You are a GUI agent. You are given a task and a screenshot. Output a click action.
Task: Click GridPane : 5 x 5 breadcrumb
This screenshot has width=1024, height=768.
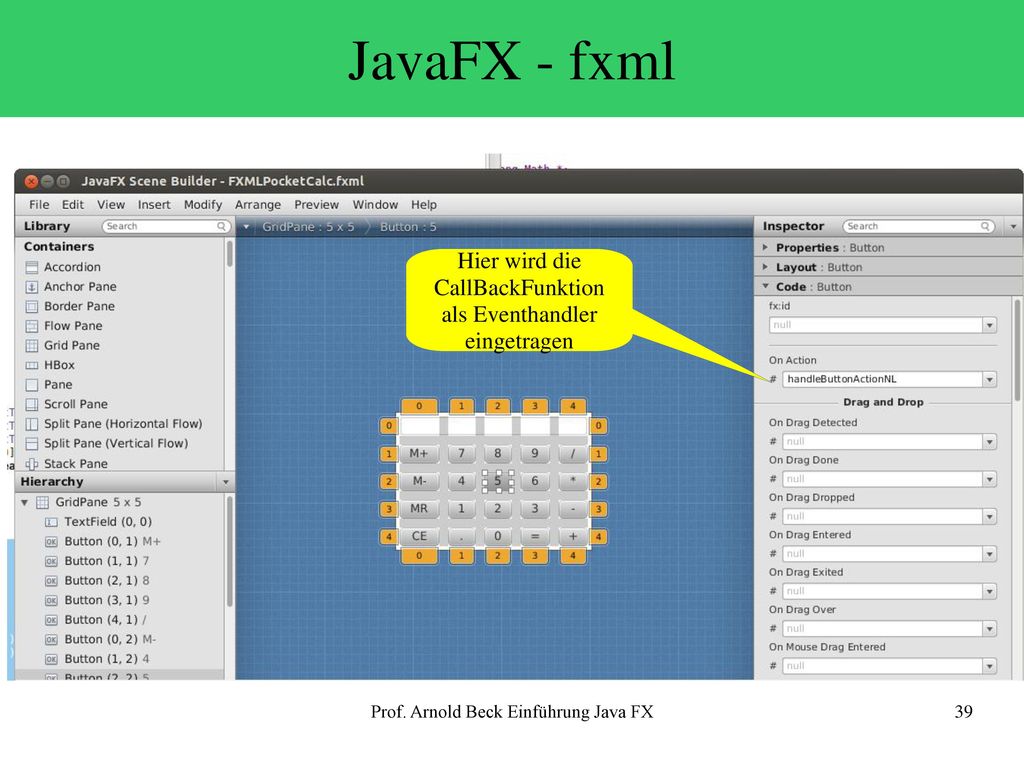[x=308, y=227]
